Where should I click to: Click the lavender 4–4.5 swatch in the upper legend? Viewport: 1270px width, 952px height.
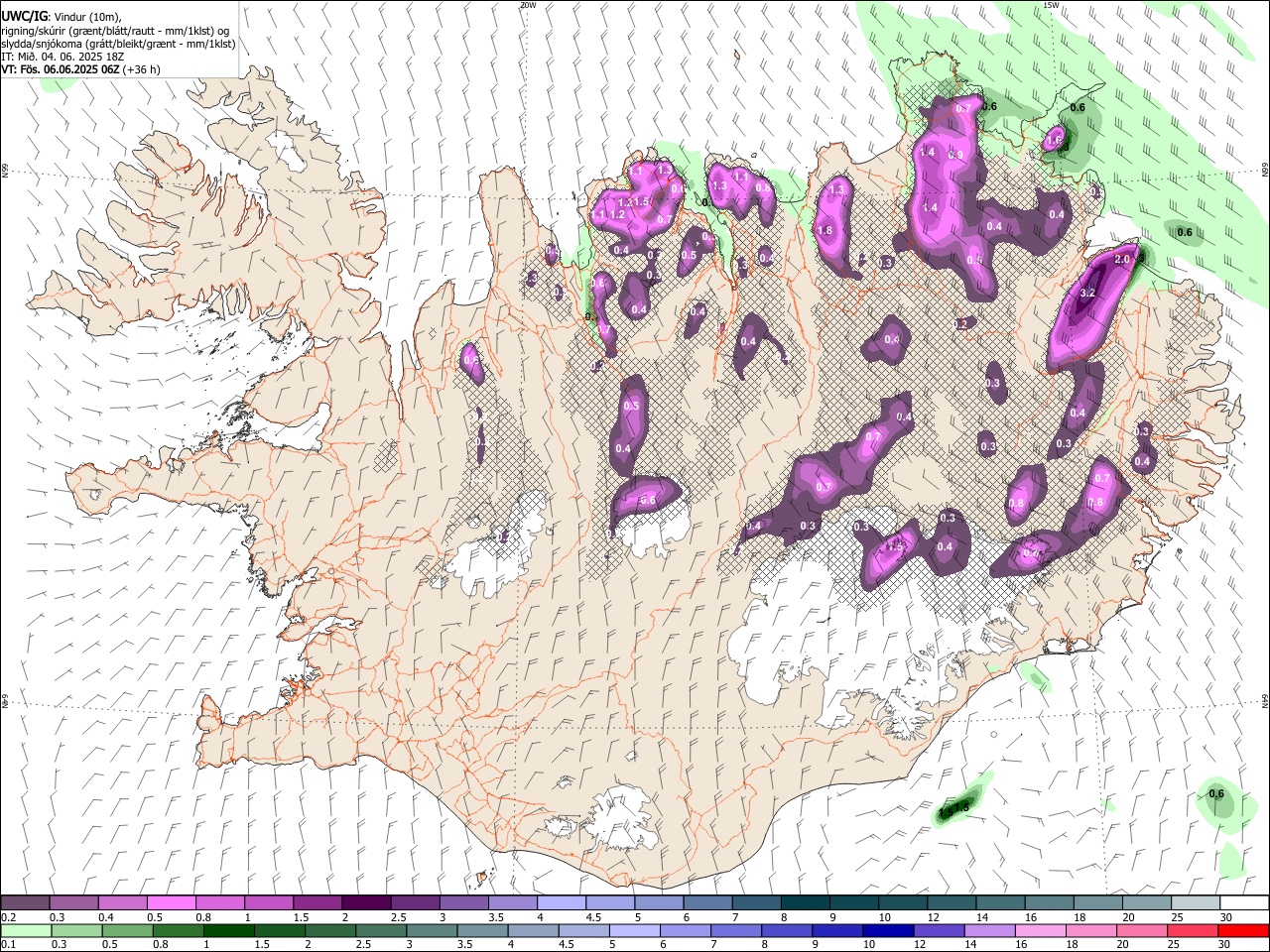pyautogui.click(x=562, y=903)
